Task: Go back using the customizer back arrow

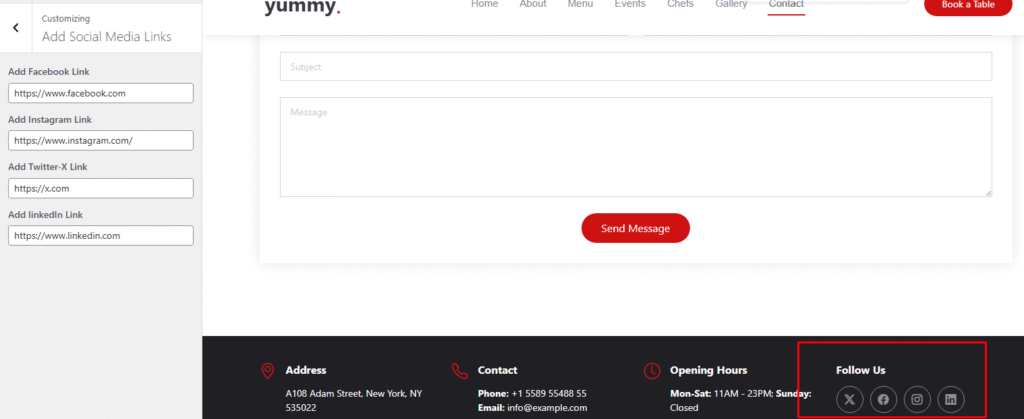Action: [16, 27]
